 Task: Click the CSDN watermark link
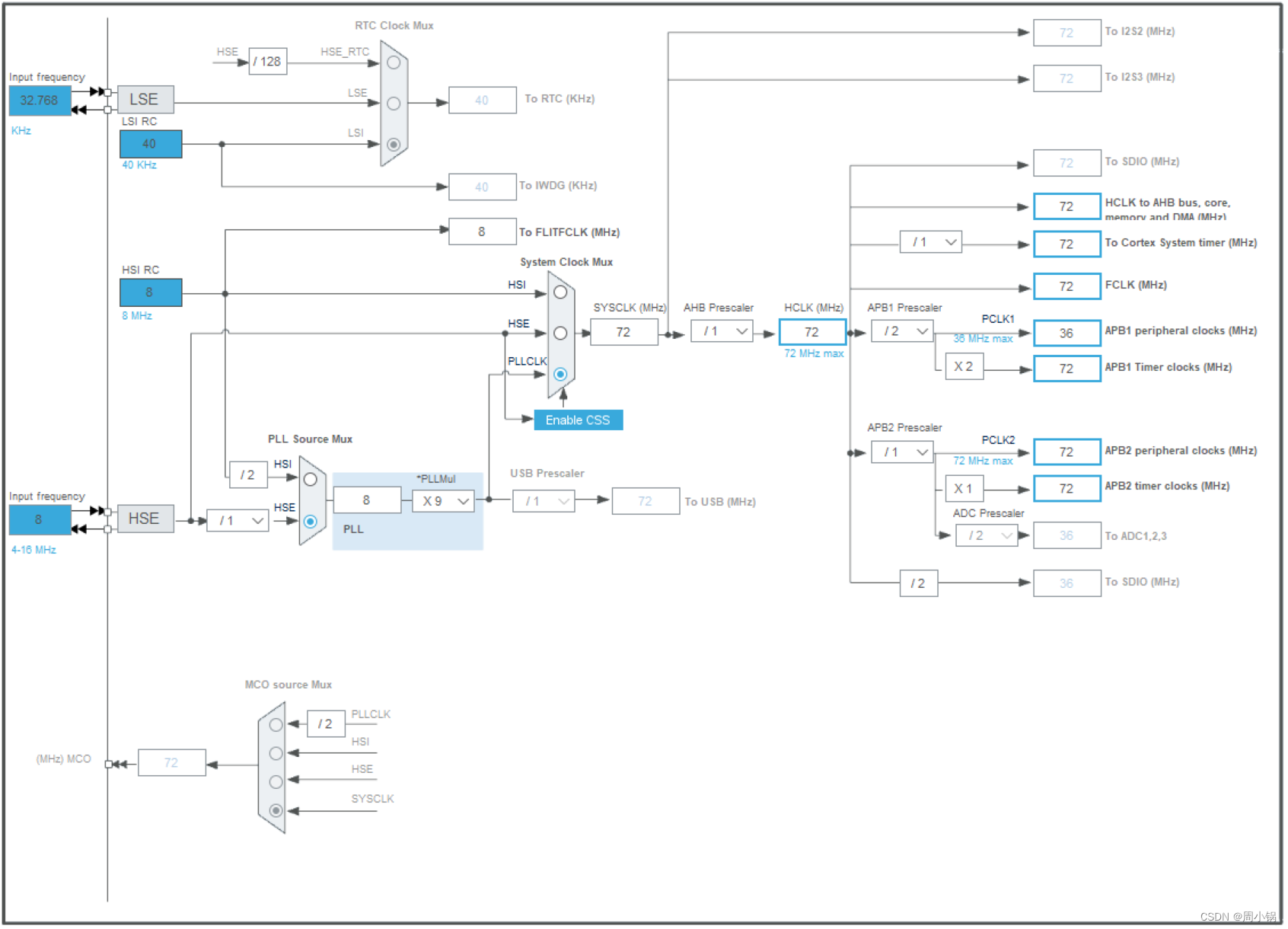pyautogui.click(x=1239, y=917)
